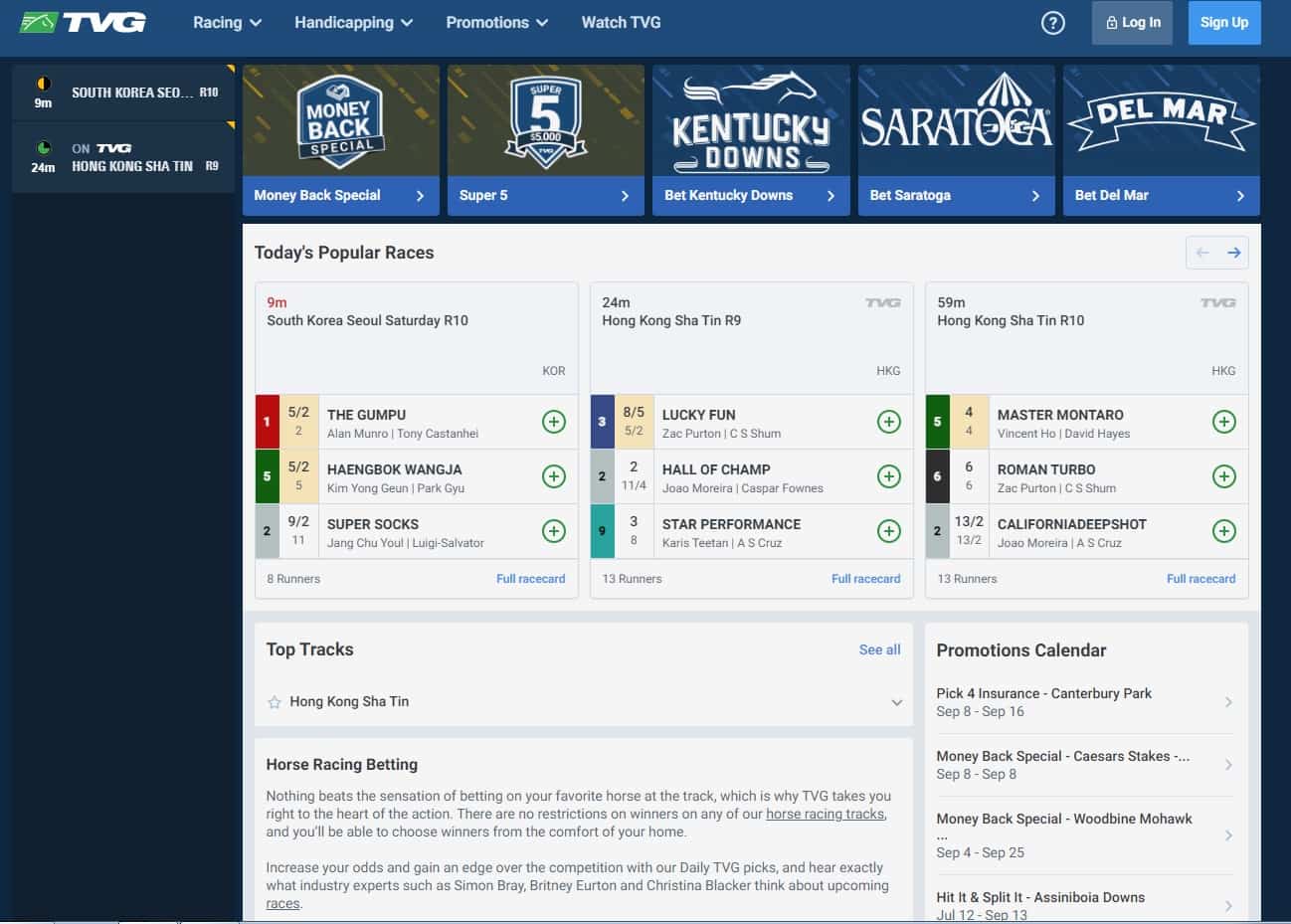Add STAR PERFORMANCE with plus icon
The width and height of the screenshot is (1291, 924).
tap(889, 531)
